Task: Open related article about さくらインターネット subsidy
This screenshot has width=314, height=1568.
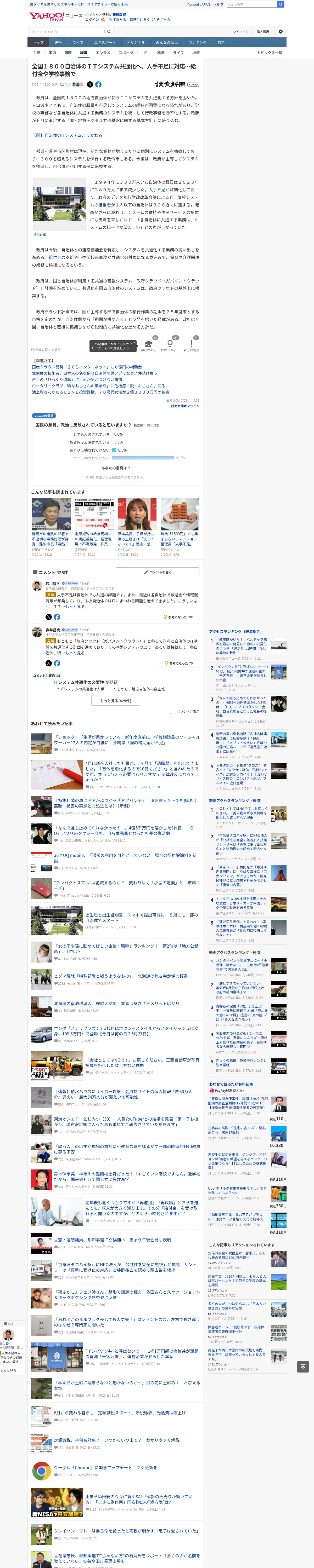Action: (87, 367)
